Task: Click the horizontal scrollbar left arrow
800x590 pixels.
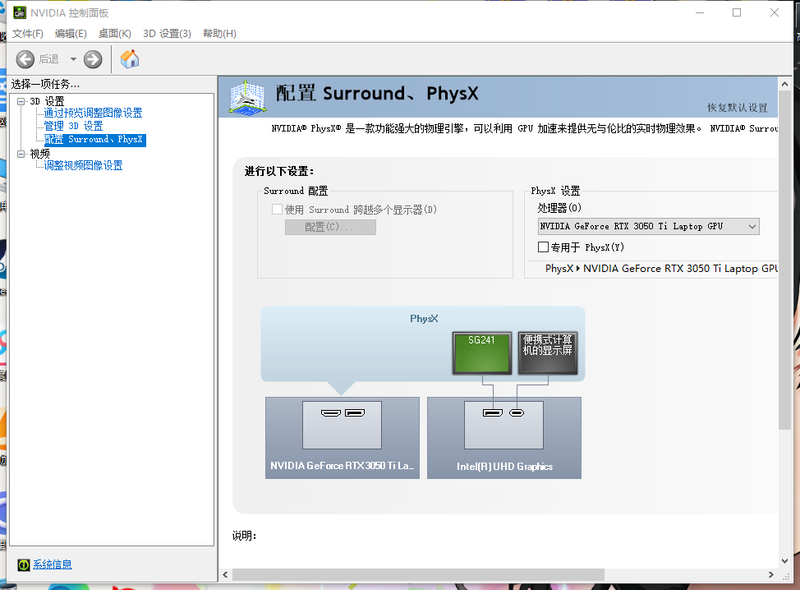Action: [x=226, y=575]
